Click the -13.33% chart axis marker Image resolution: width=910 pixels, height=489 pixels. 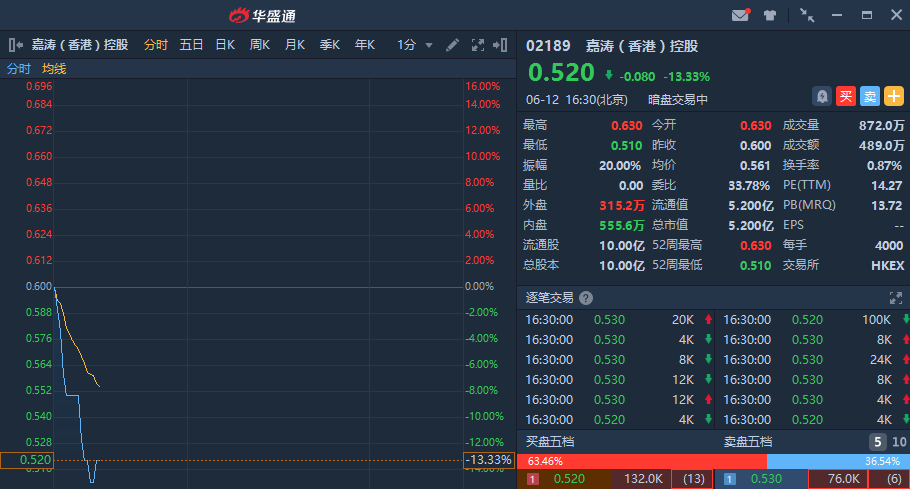point(489,460)
